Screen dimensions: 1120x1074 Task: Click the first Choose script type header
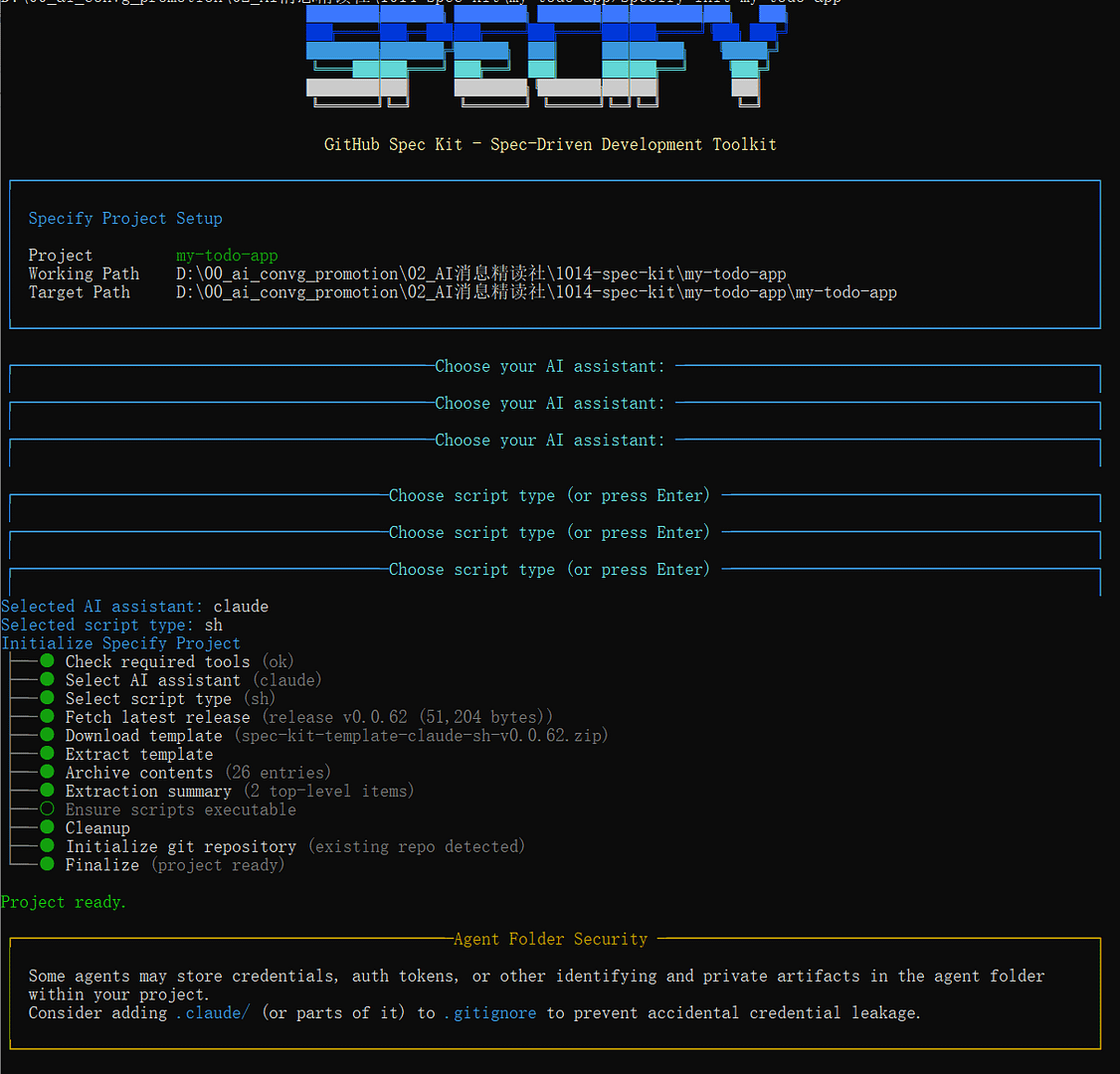coord(549,495)
